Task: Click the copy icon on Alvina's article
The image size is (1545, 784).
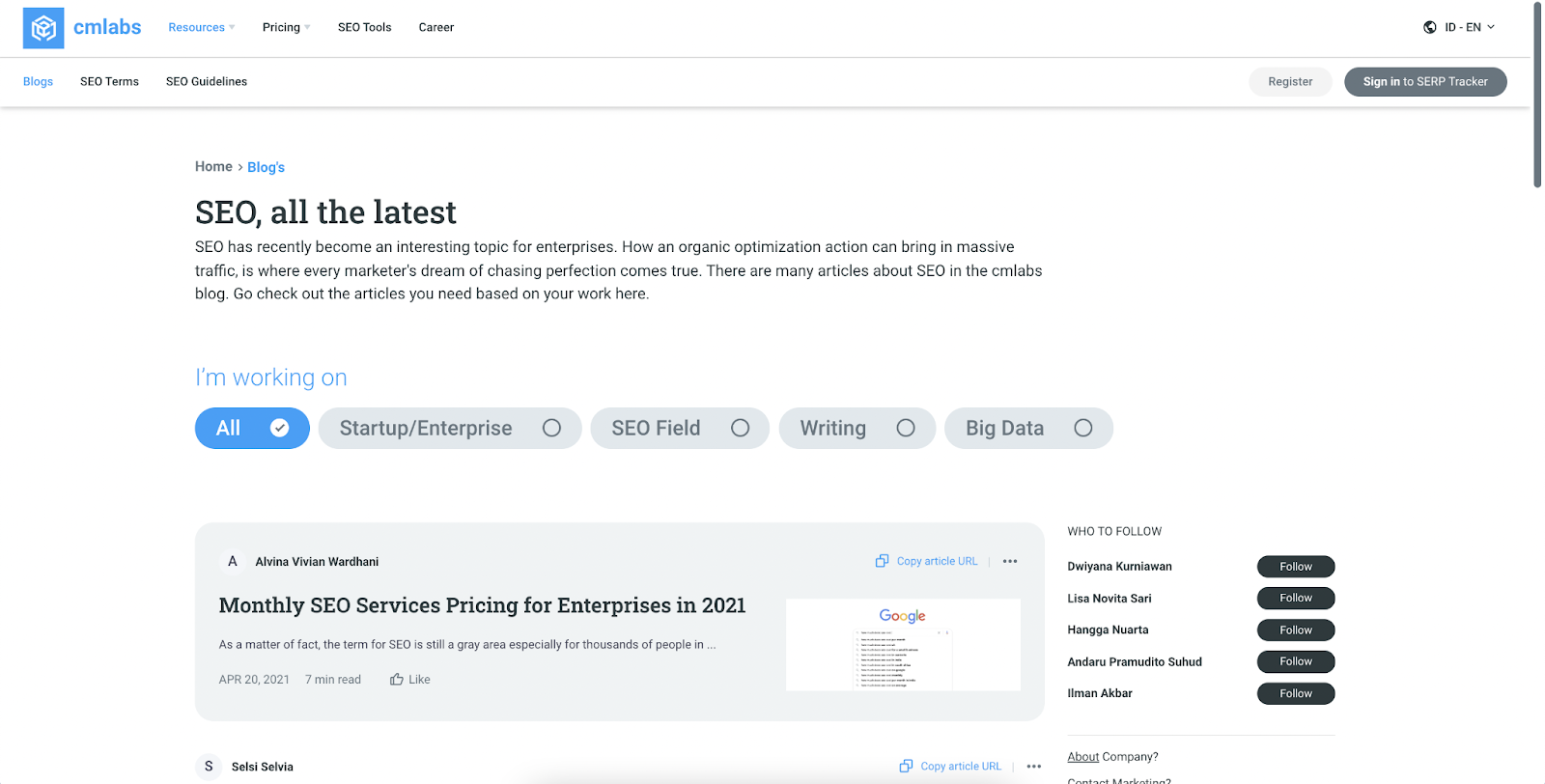Action: pos(882,561)
